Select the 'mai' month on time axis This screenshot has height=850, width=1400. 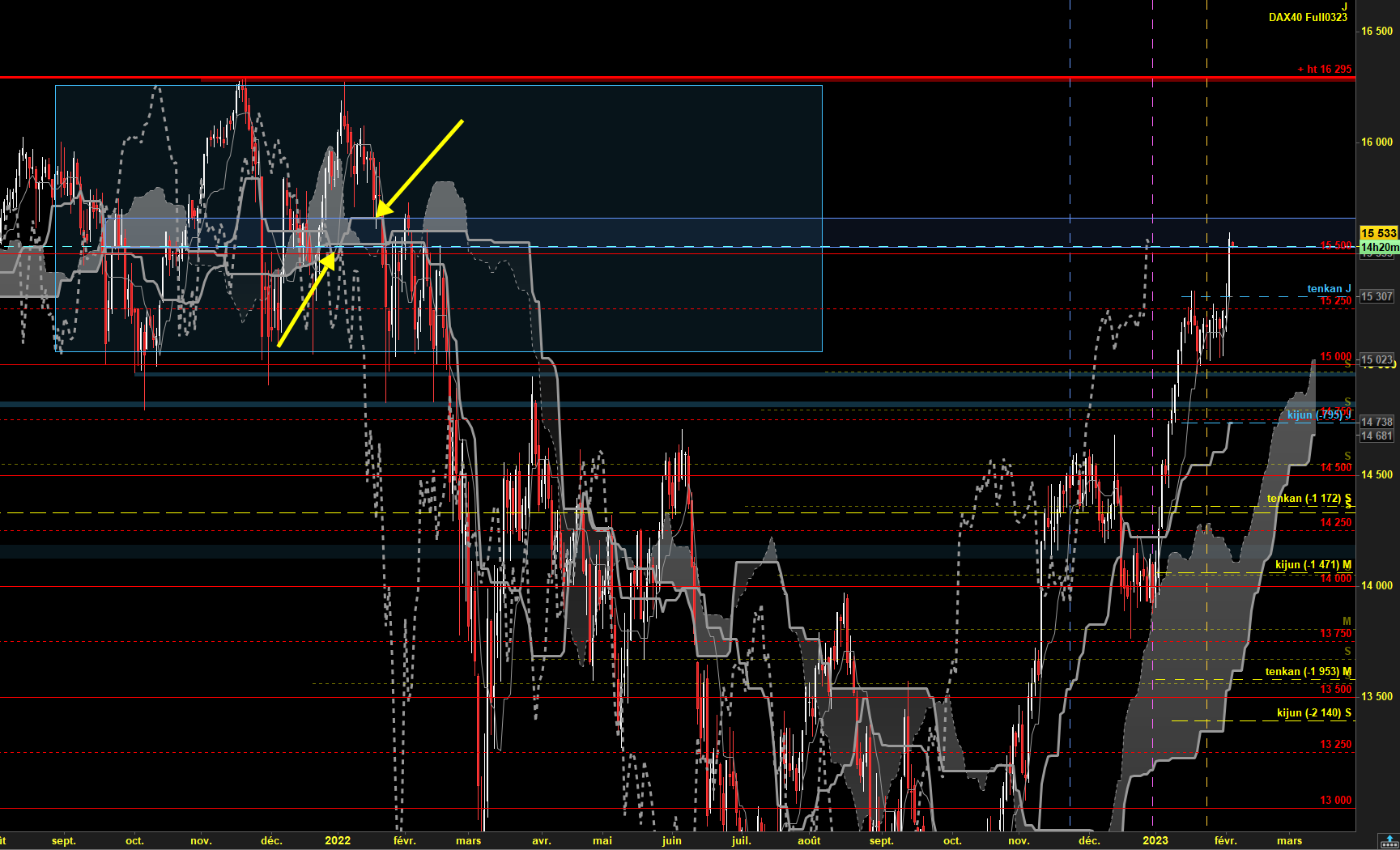tap(602, 840)
